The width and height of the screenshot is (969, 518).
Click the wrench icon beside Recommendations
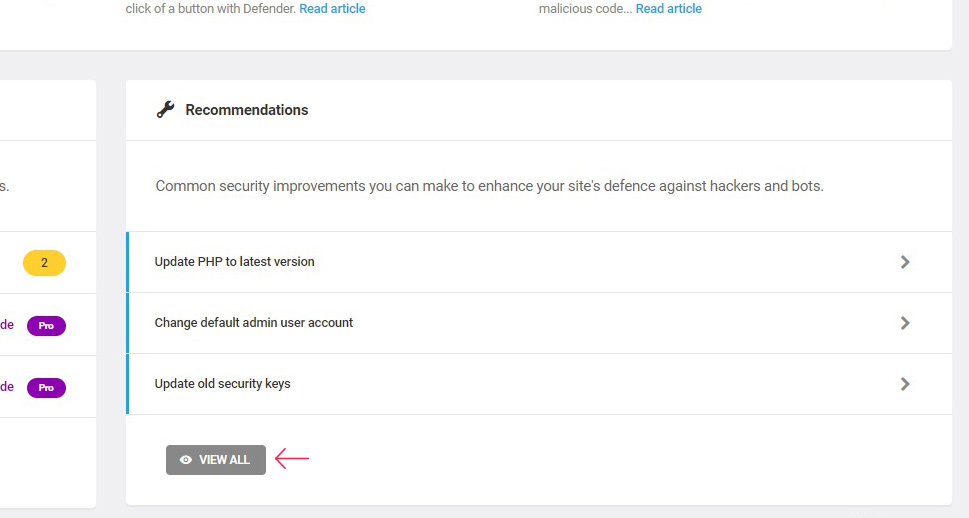(165, 109)
